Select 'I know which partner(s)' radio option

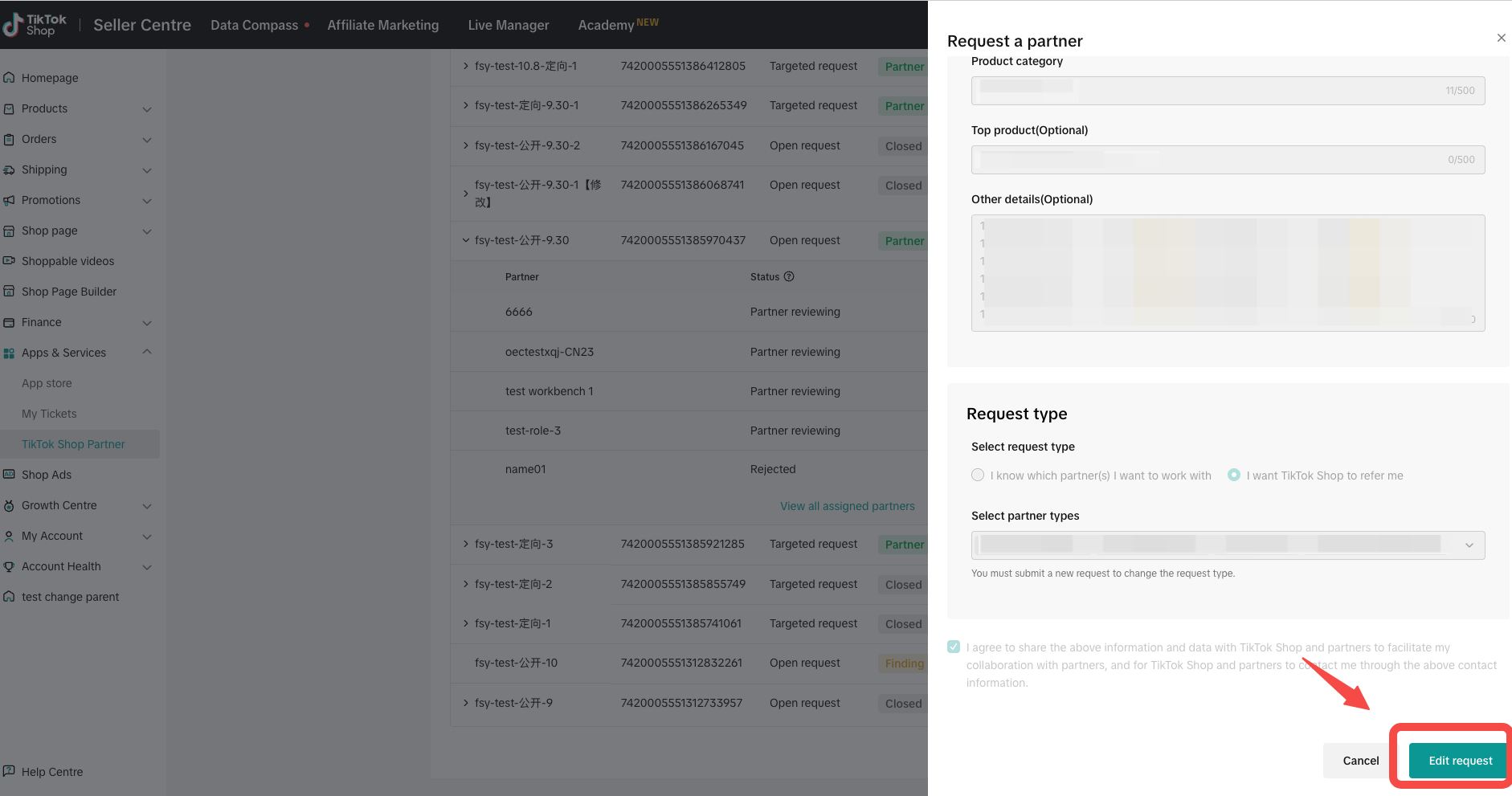[978, 476]
